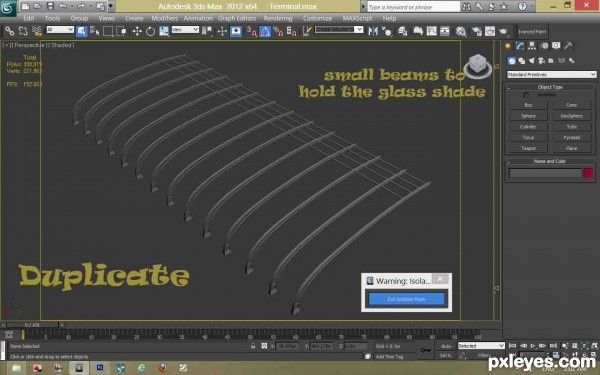Click the Bind to Space Warp icon
This screenshot has height=375, width=600.
pos(37,31)
